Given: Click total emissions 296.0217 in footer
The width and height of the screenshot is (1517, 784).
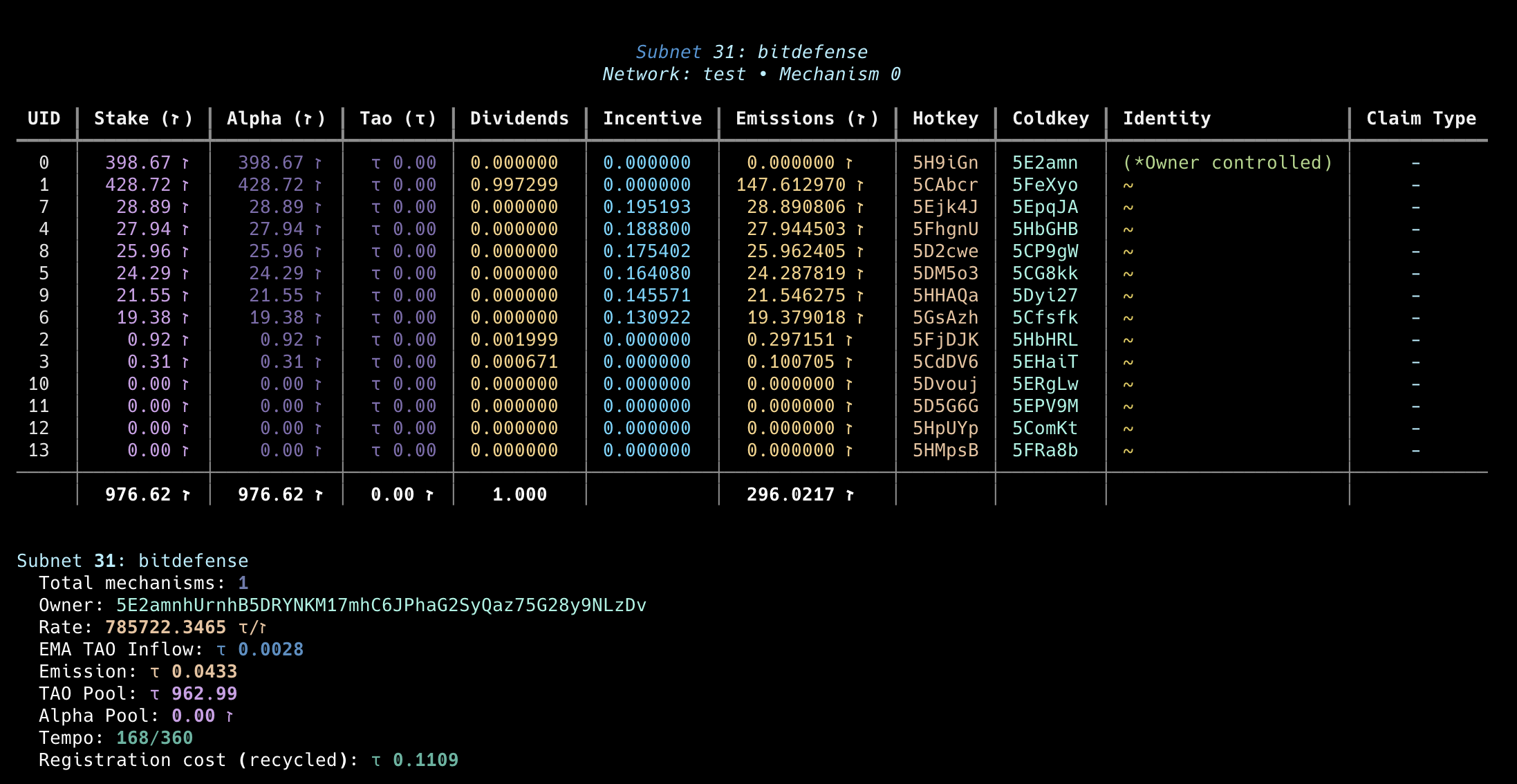Looking at the screenshot, I should [790, 494].
